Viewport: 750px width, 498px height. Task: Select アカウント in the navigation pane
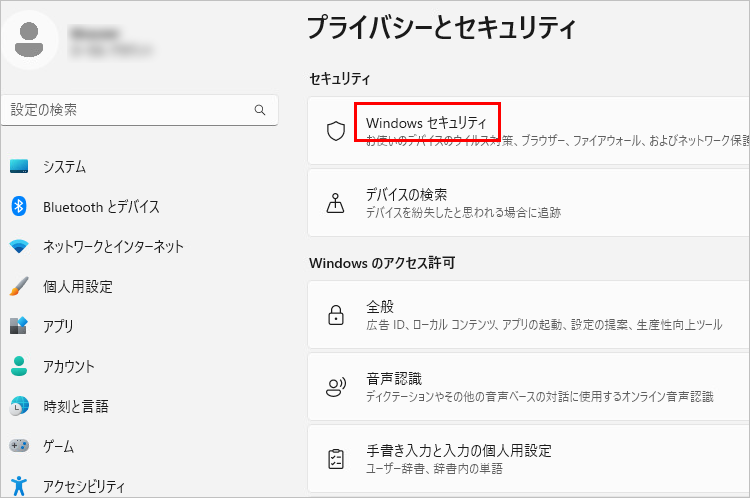68,367
